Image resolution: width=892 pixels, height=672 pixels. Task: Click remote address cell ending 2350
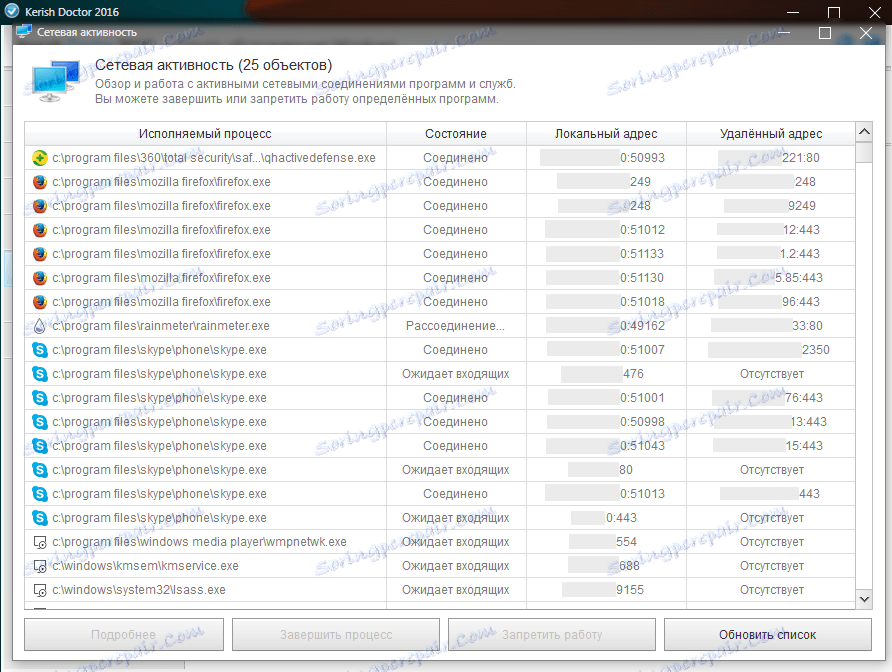[x=771, y=350]
